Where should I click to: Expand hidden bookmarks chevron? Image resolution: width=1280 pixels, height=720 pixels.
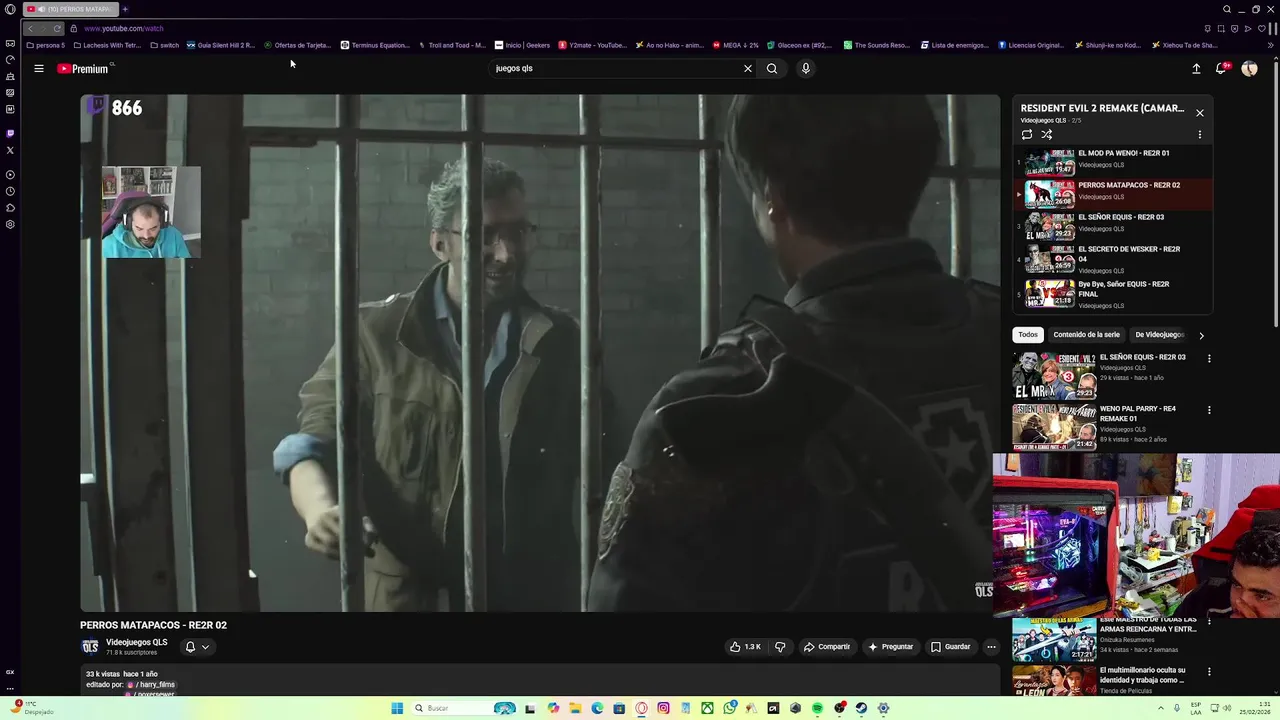(x=1271, y=45)
